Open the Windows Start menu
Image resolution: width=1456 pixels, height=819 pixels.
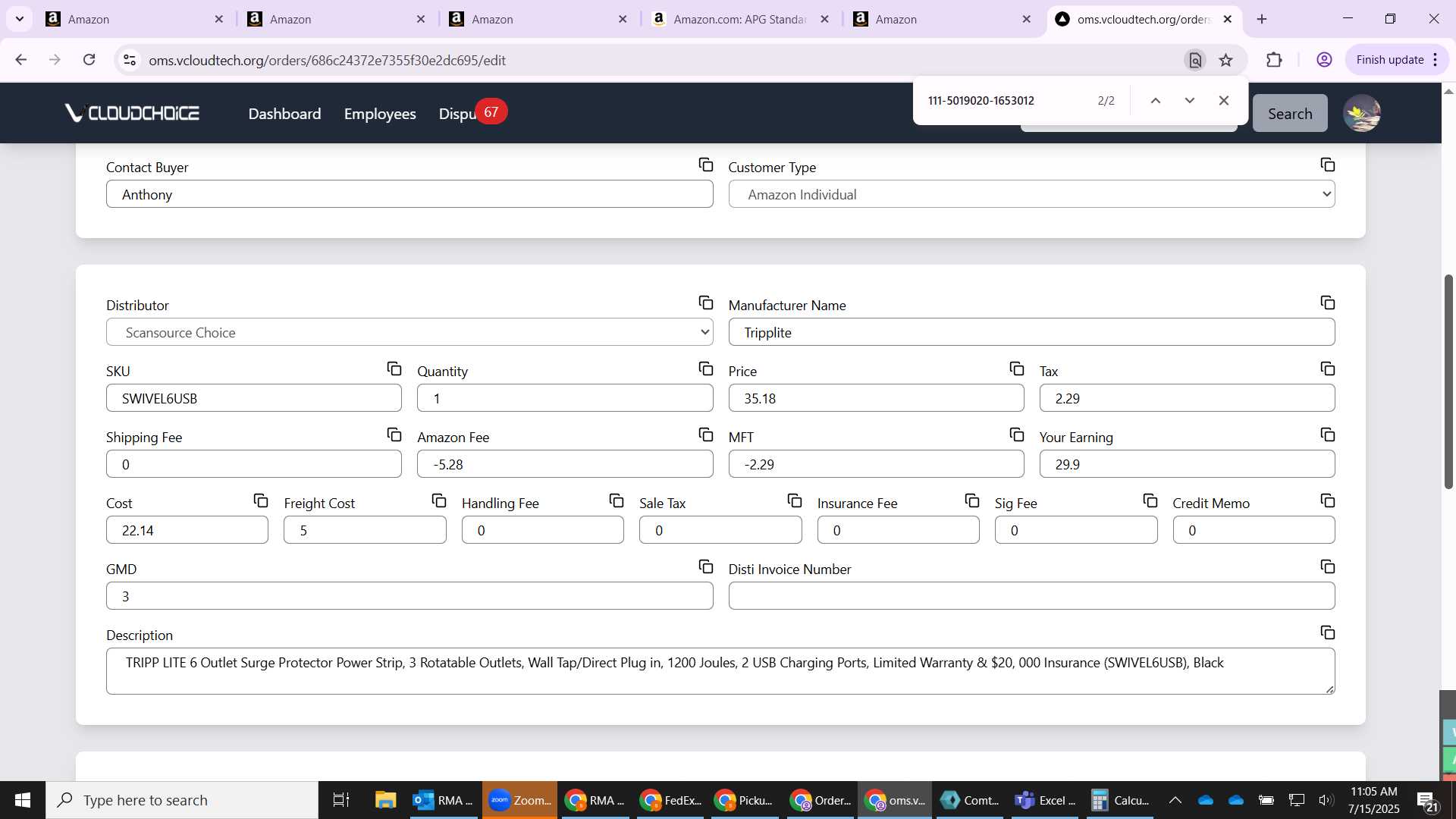click(23, 800)
